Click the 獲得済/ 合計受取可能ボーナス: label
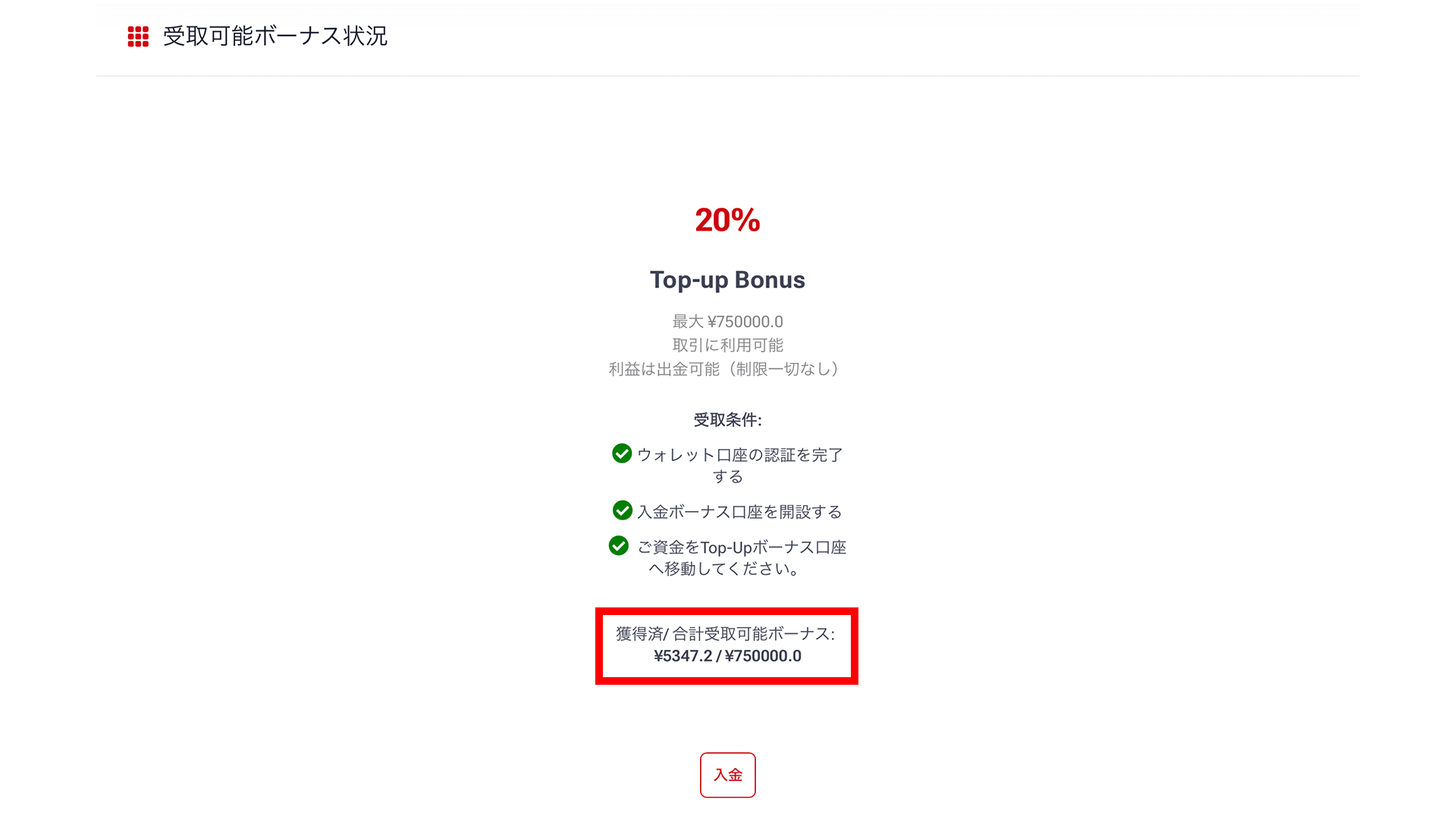 (x=726, y=634)
